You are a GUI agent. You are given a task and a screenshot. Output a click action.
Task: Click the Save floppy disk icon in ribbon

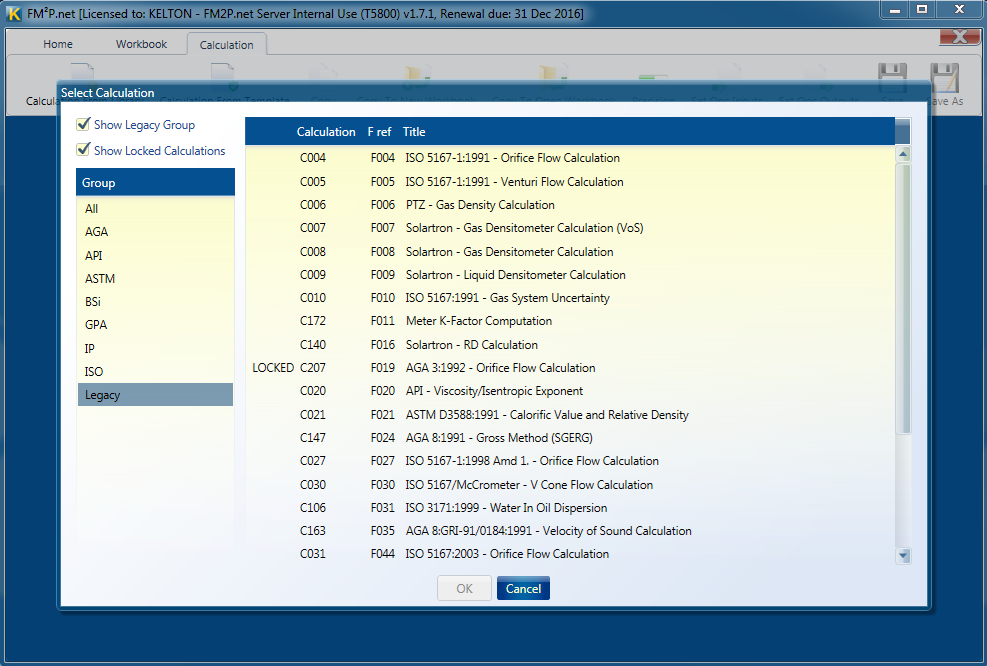point(893,77)
